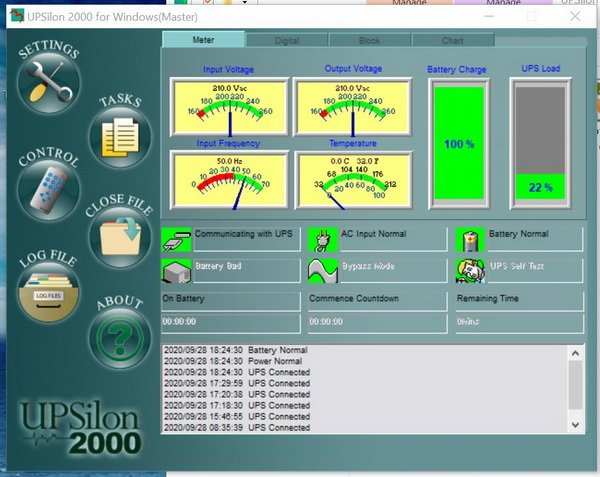Screen dimensions: 600x477
Task: Close the UPSilon 2000 window
Action: (x=575, y=16)
